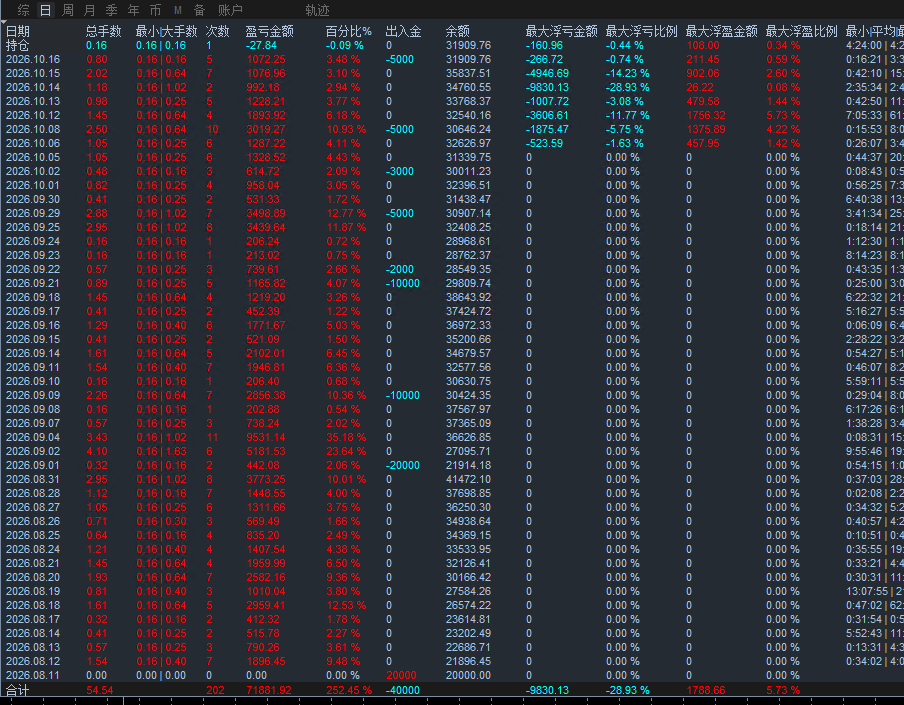This screenshot has width=904, height=705.
Task: Open the 季 quarterly tab
Action: pyautogui.click(x=111, y=10)
